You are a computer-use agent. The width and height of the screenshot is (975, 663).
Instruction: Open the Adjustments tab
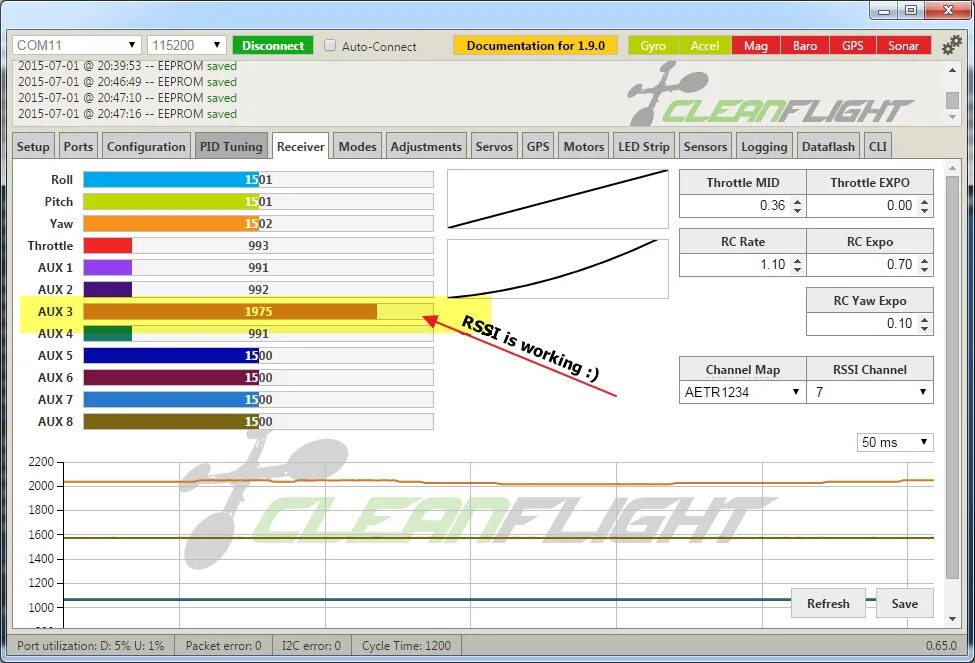(426, 147)
